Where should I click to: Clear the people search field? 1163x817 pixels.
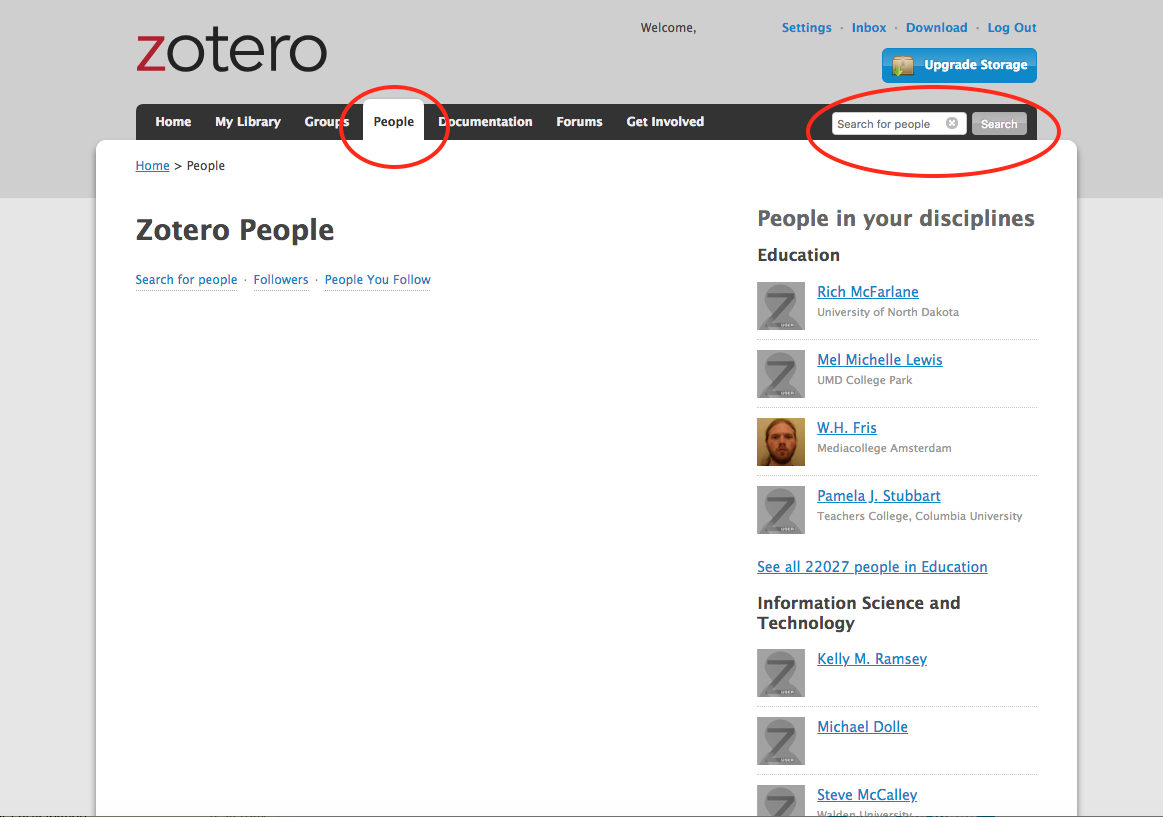point(952,124)
